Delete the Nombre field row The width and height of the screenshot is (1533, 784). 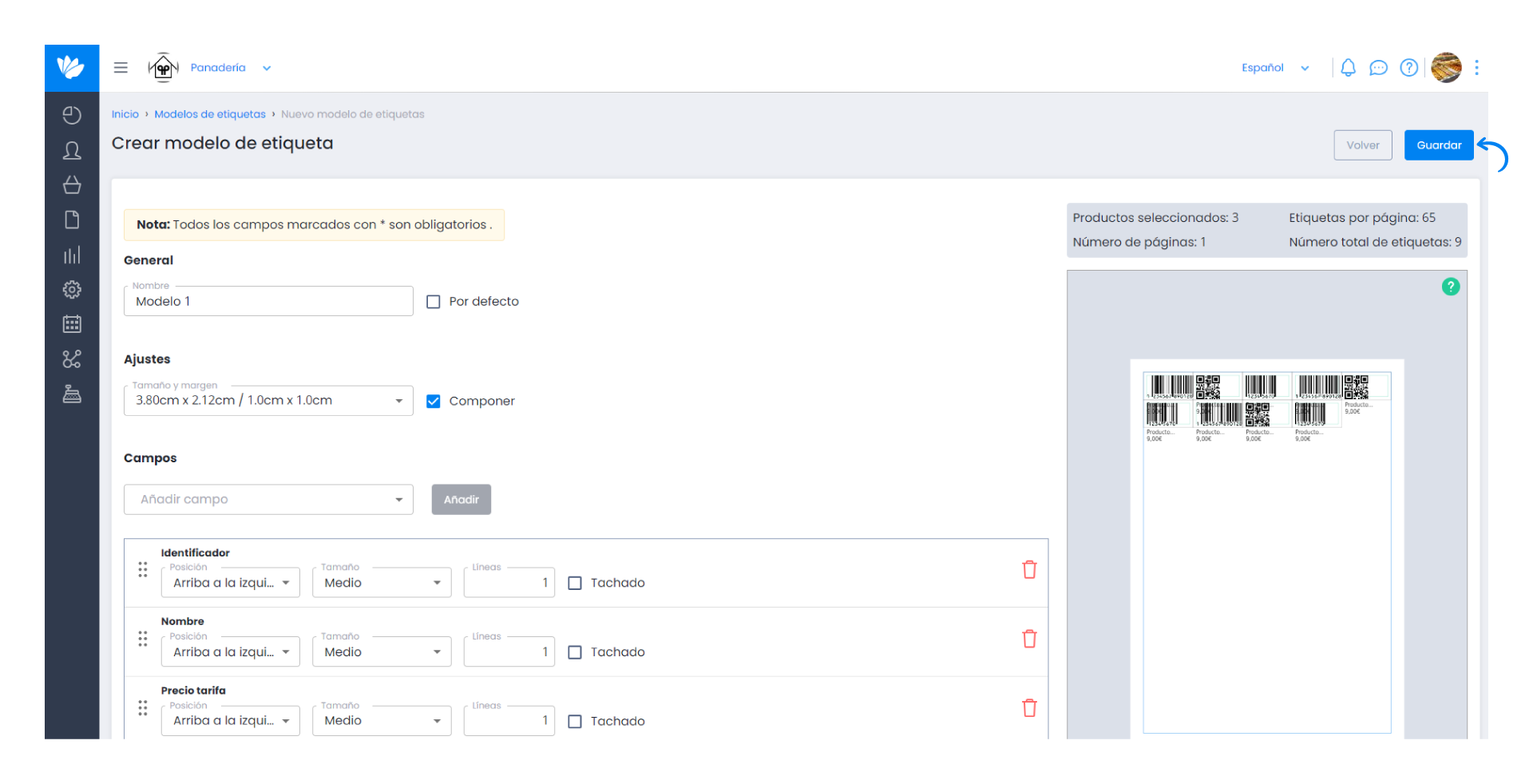[x=1029, y=639]
